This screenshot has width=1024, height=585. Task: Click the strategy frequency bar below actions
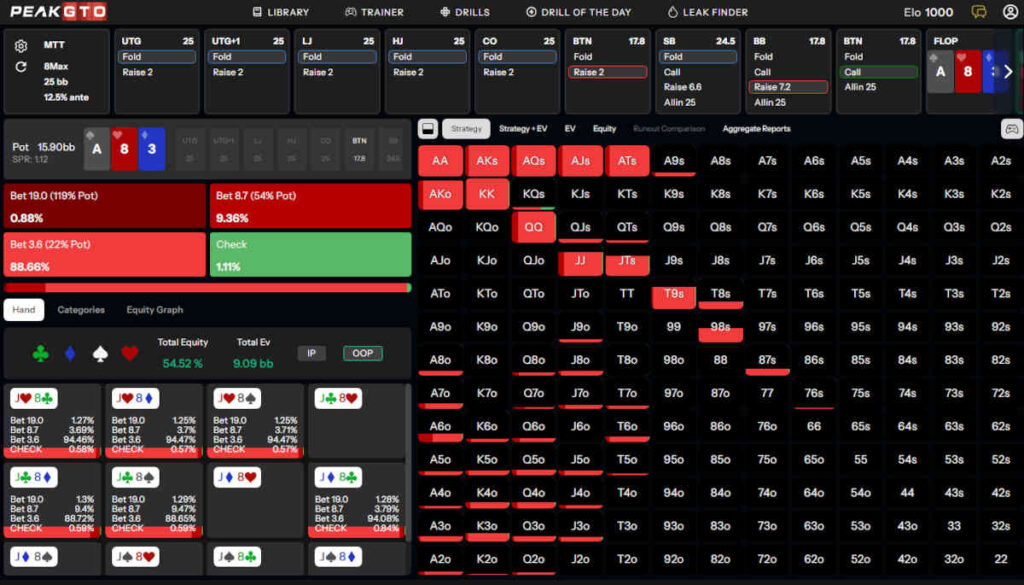pyautogui.click(x=207, y=288)
